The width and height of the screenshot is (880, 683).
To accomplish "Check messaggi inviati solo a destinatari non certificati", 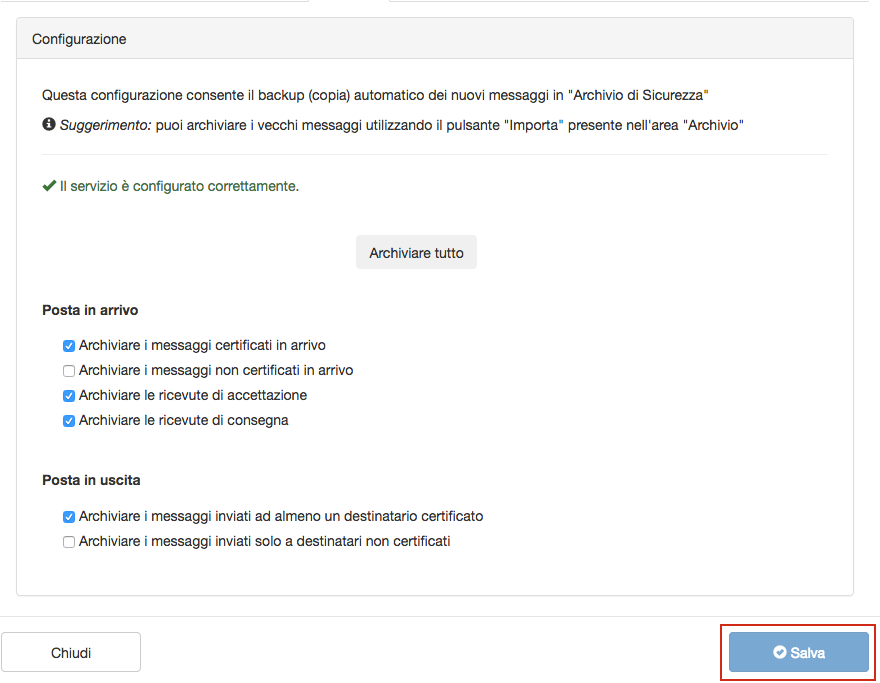I will click(x=69, y=542).
